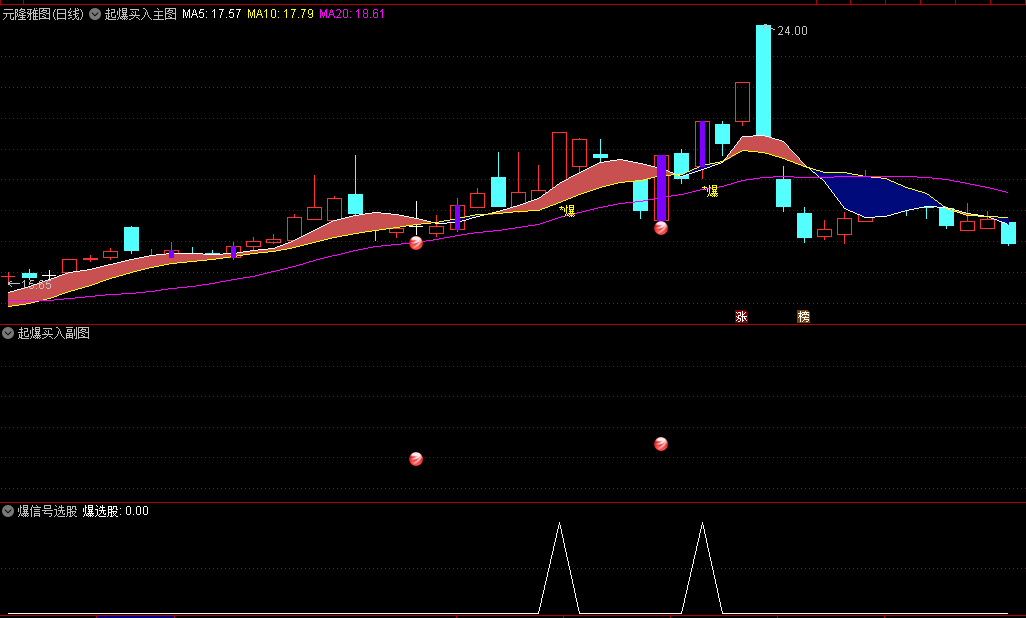The image size is (1026, 618).
Task: Click the later red ball under the purple candle
Action: 661,228
